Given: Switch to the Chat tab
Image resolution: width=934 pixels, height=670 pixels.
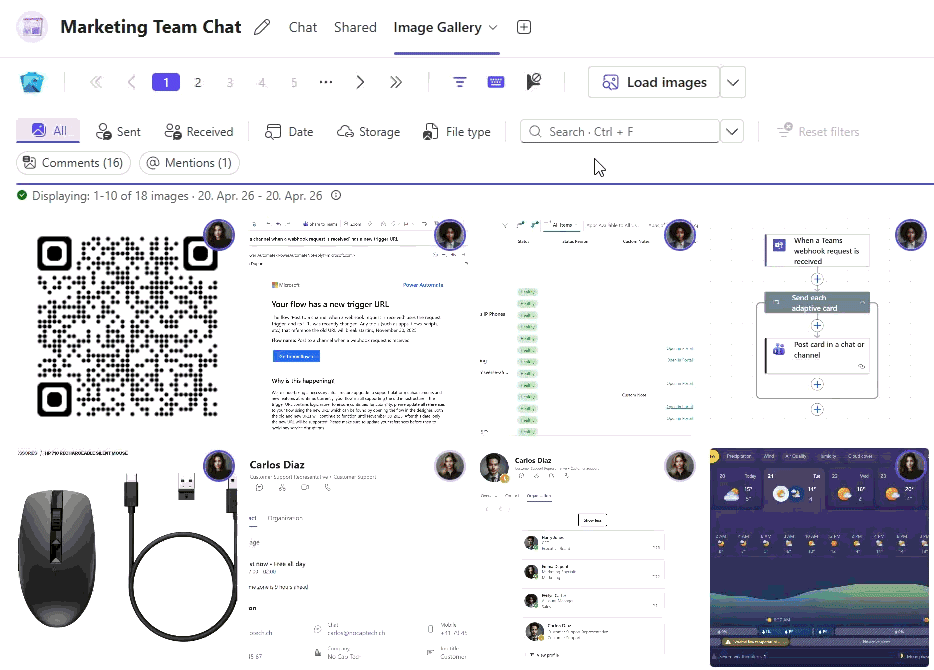Looking at the screenshot, I should click(303, 27).
